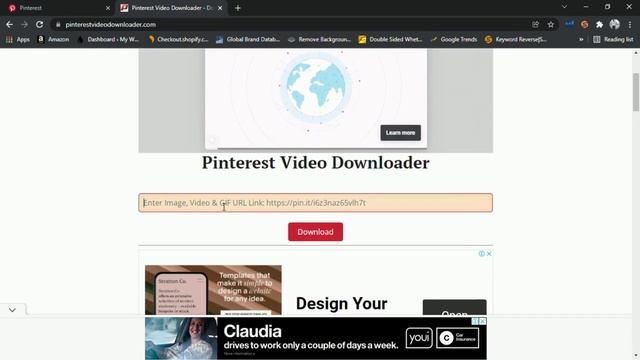Close the Design Your ad

pos(489,254)
